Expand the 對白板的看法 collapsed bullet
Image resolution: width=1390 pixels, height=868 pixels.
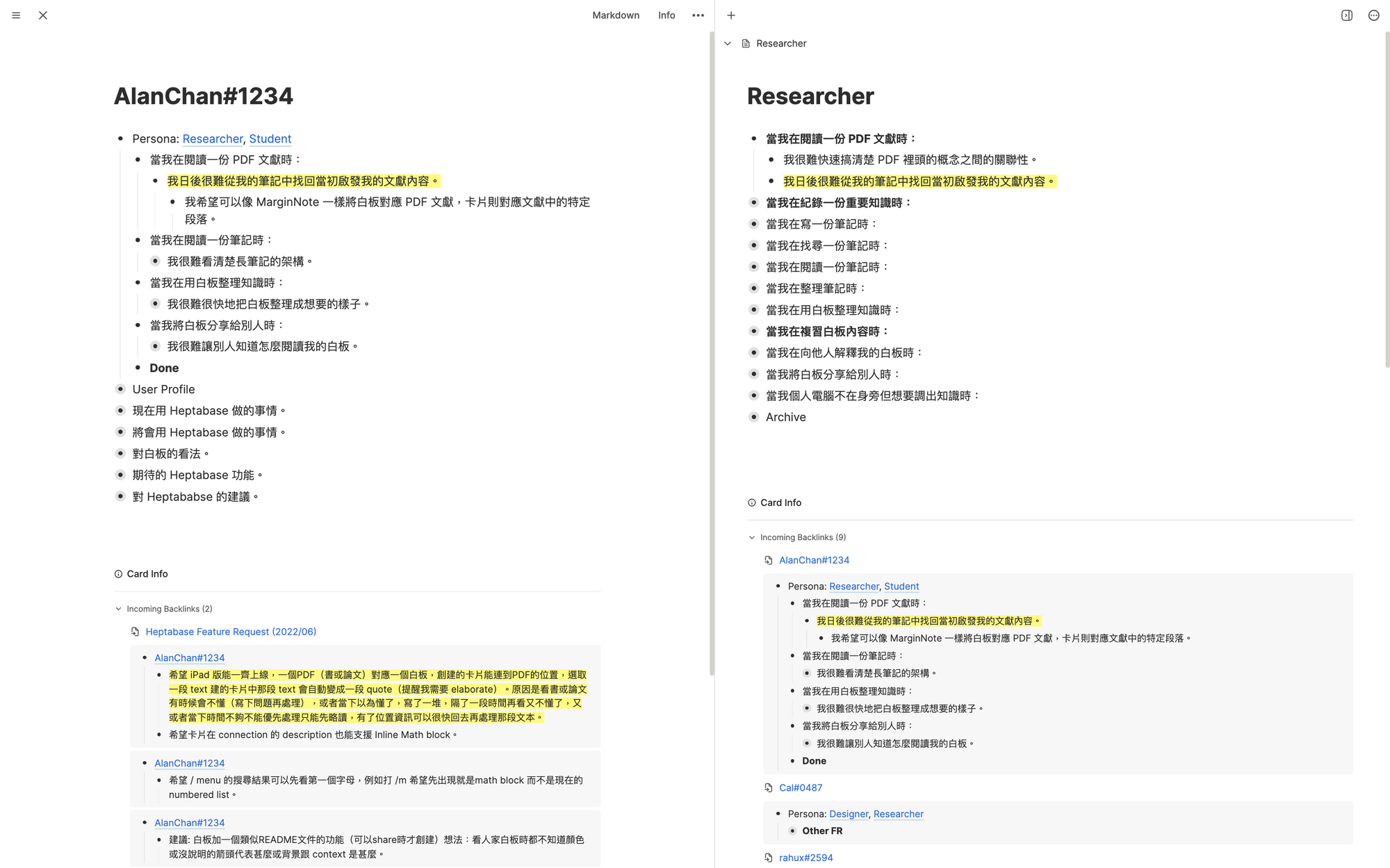120,453
